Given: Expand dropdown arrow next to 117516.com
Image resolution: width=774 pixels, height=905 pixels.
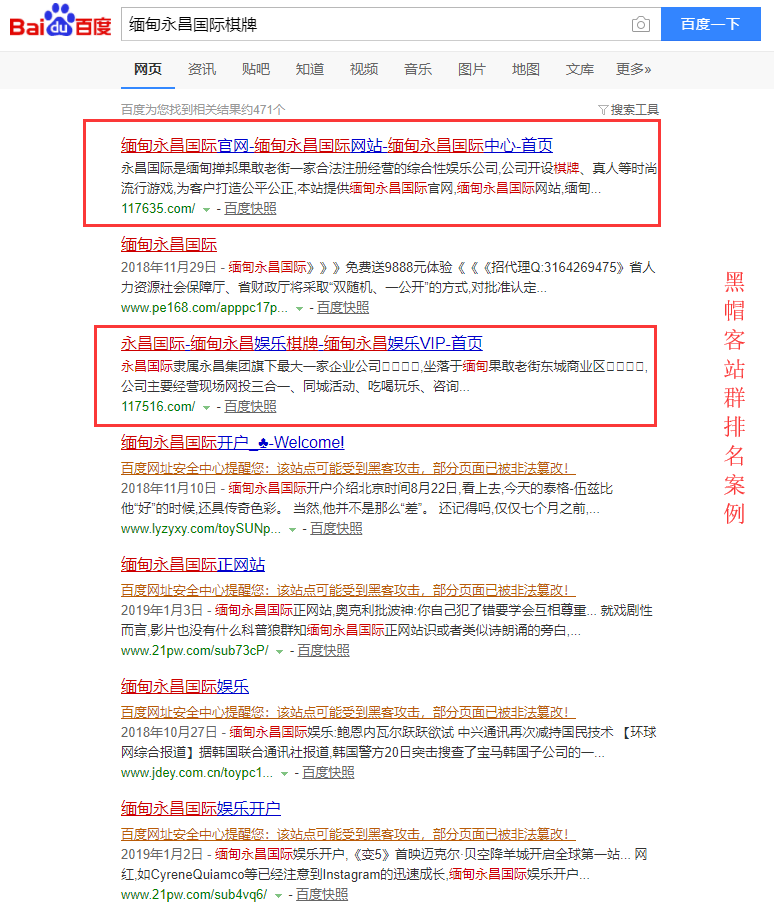Looking at the screenshot, I should 206,407.
